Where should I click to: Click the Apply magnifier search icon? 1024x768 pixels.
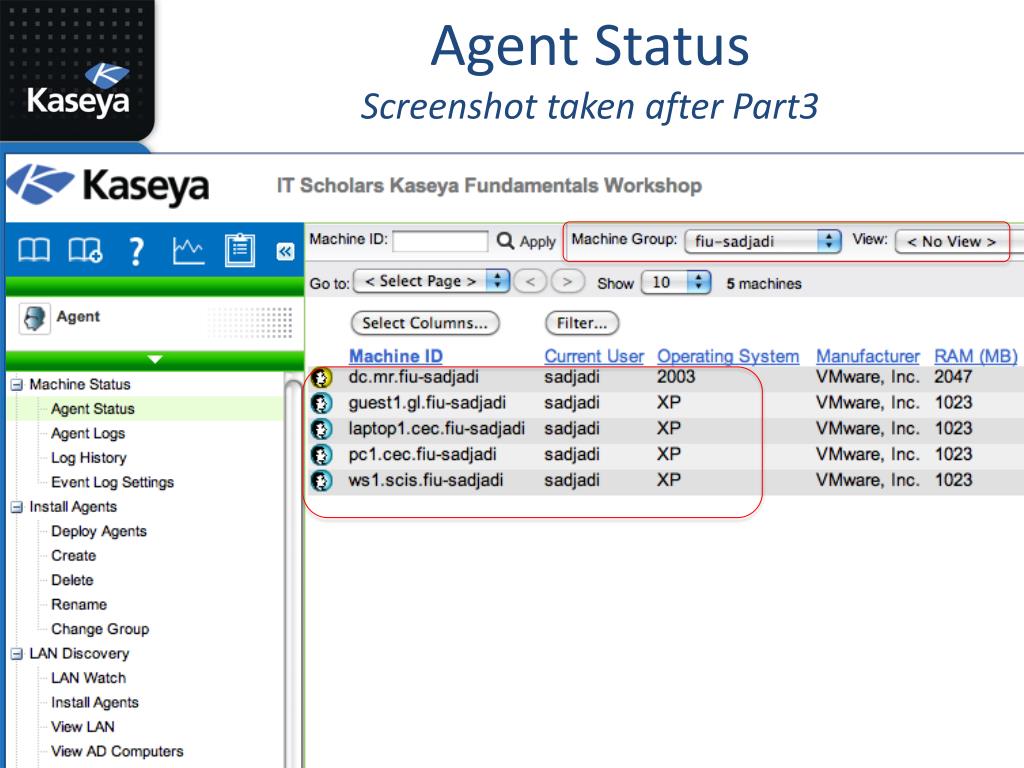click(505, 240)
